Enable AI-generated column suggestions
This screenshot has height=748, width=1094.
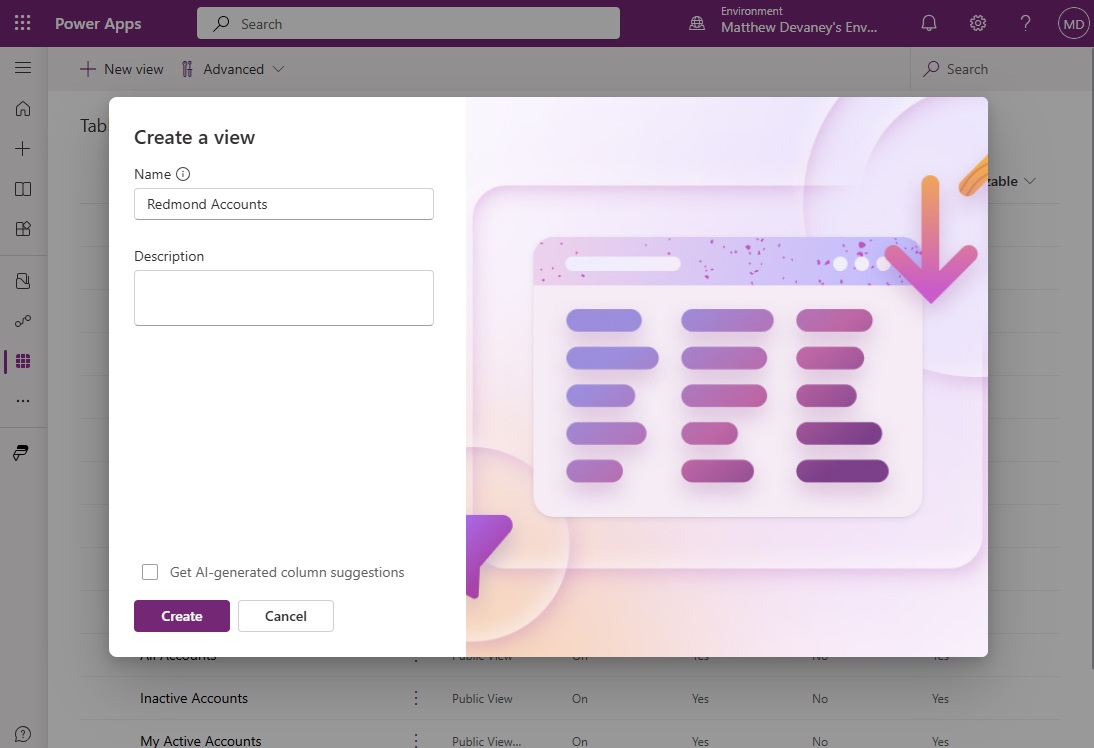(150, 571)
